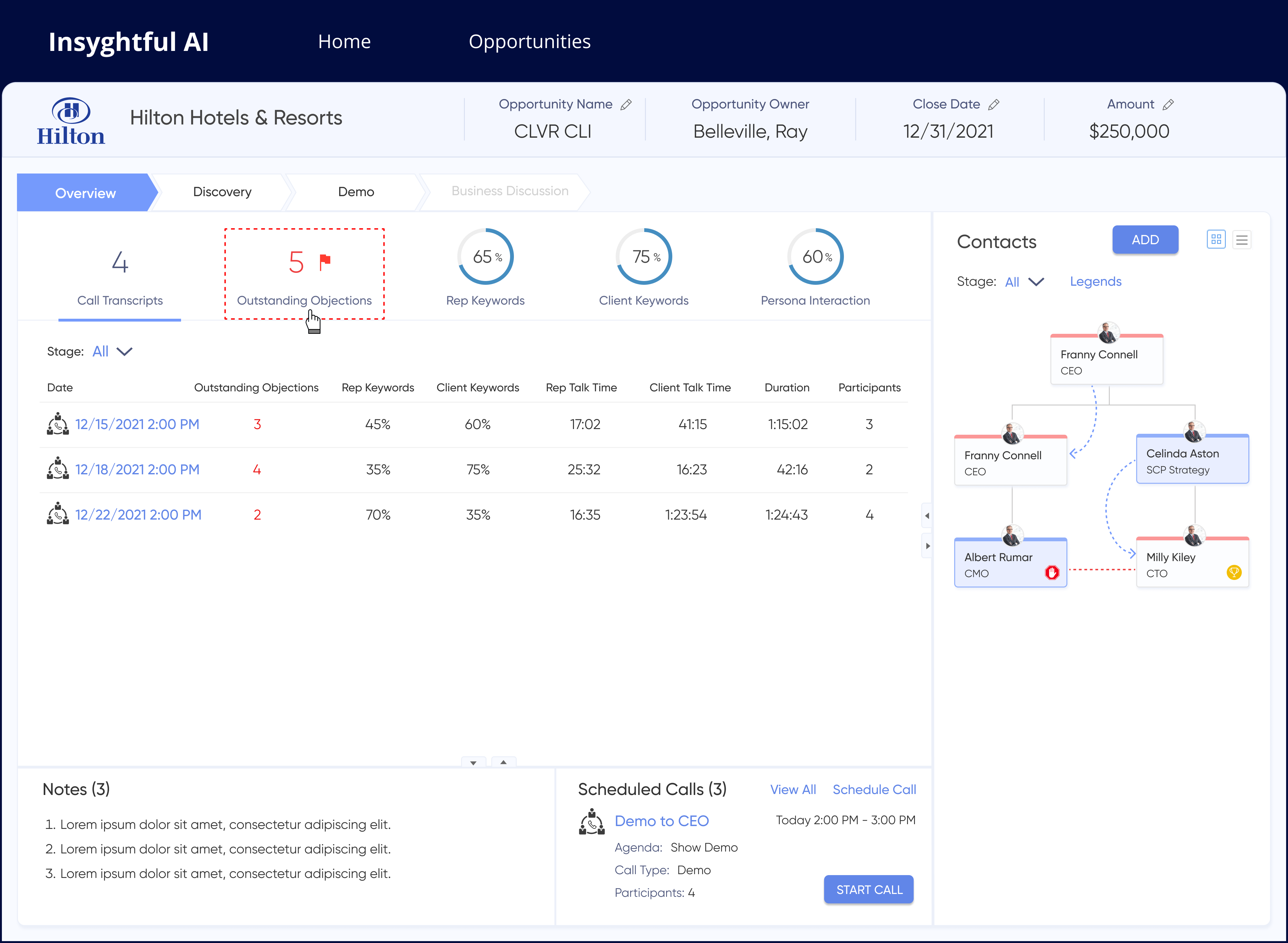1288x943 pixels.
Task: Switch contacts to list view
Action: coord(1242,240)
